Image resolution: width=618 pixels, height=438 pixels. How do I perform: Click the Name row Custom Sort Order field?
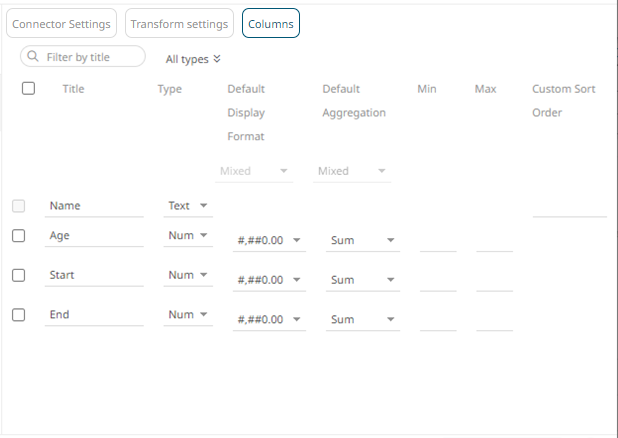[x=569, y=206]
